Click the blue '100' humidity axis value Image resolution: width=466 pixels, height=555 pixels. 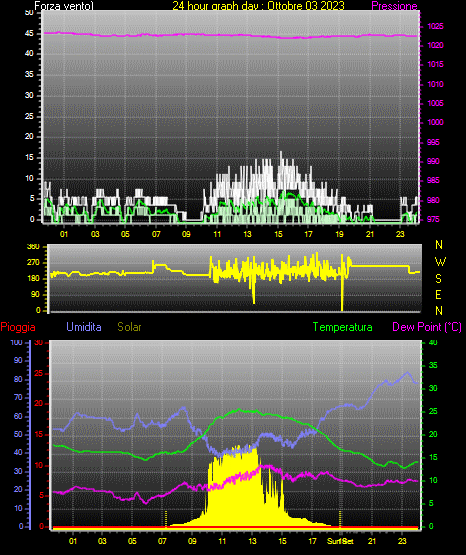pos(17,343)
